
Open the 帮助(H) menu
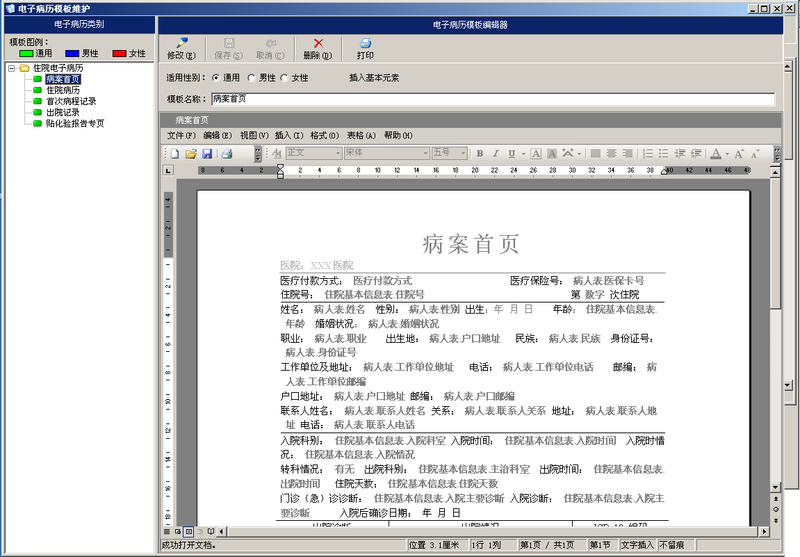[398, 135]
